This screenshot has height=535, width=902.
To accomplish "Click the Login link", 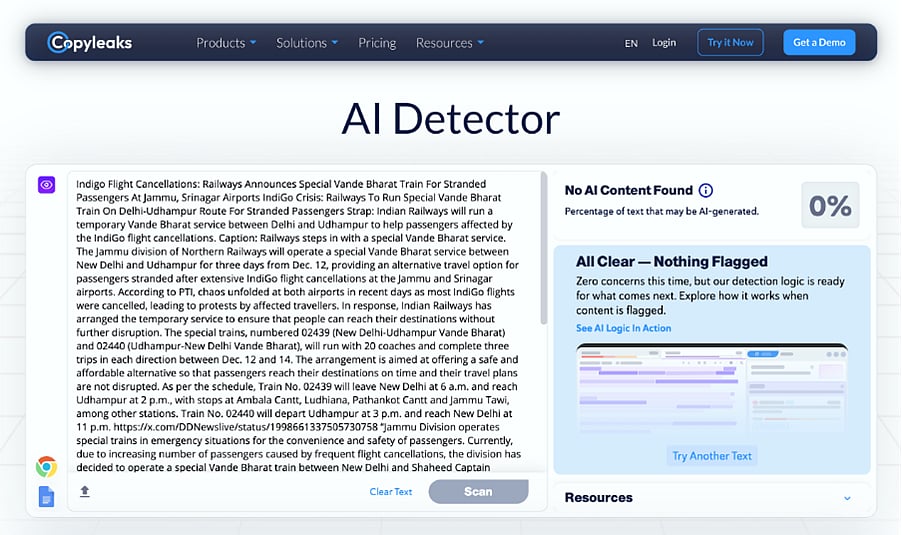I will pyautogui.click(x=664, y=43).
